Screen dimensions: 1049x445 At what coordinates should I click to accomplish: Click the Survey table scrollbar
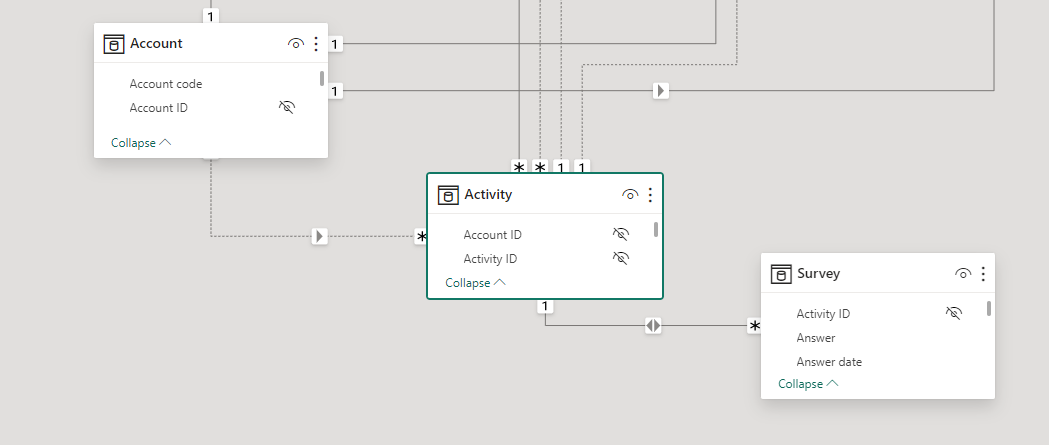[989, 308]
